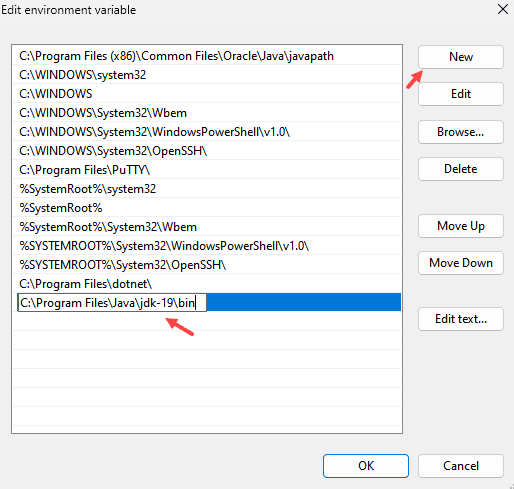The height and width of the screenshot is (489, 514).
Task: Select the C:\WINDOWS\System32\Wbem entry
Action: 207,113
